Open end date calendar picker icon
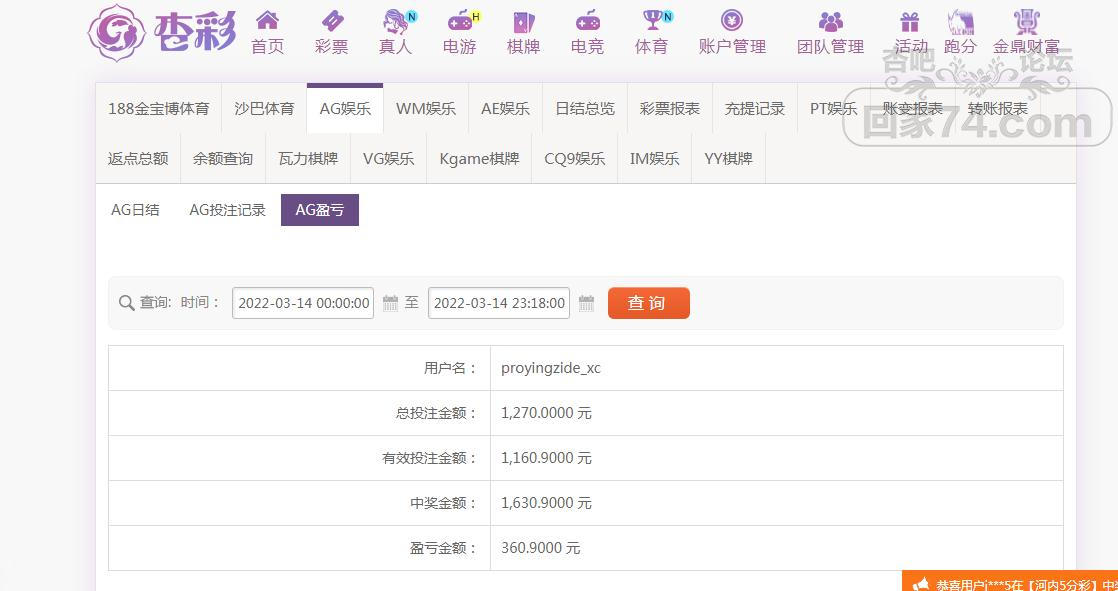 (x=587, y=303)
